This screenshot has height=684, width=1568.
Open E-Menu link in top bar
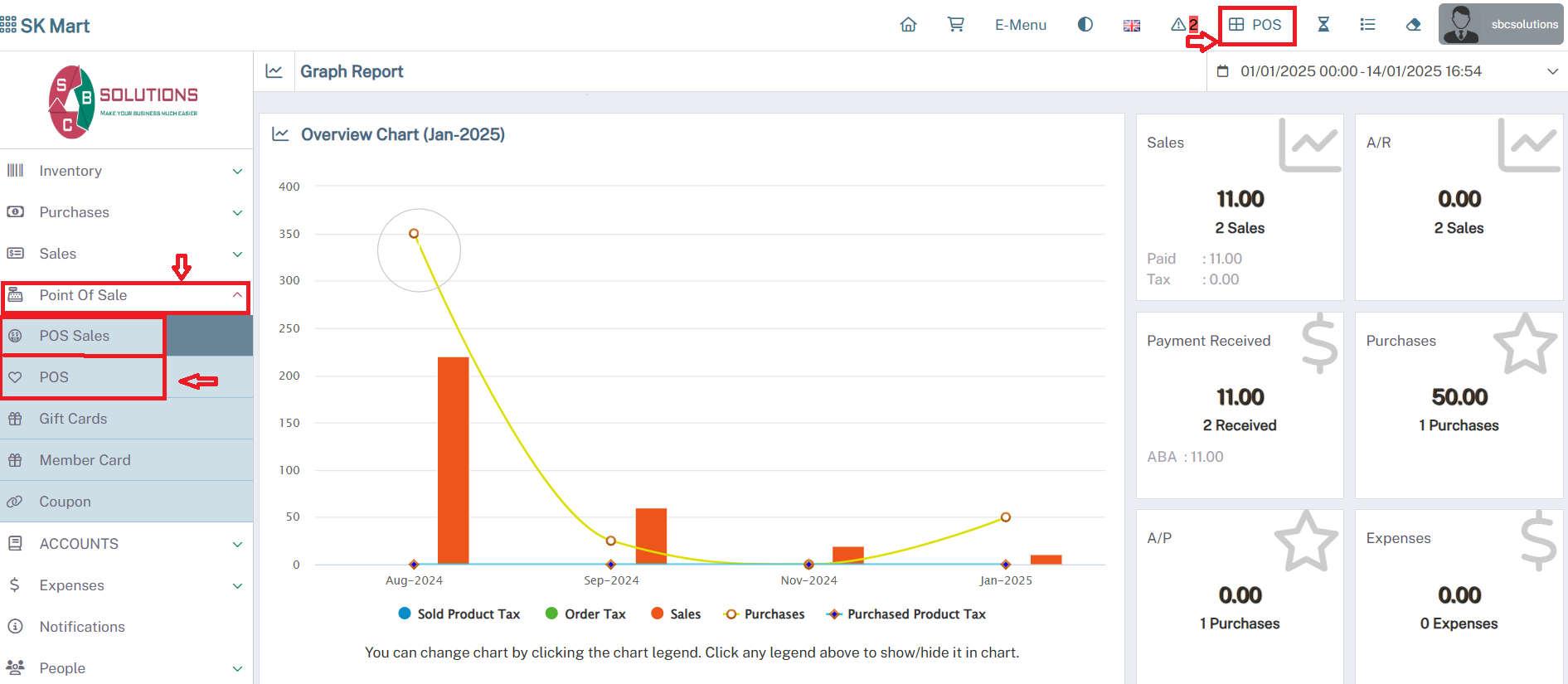coord(1020,25)
